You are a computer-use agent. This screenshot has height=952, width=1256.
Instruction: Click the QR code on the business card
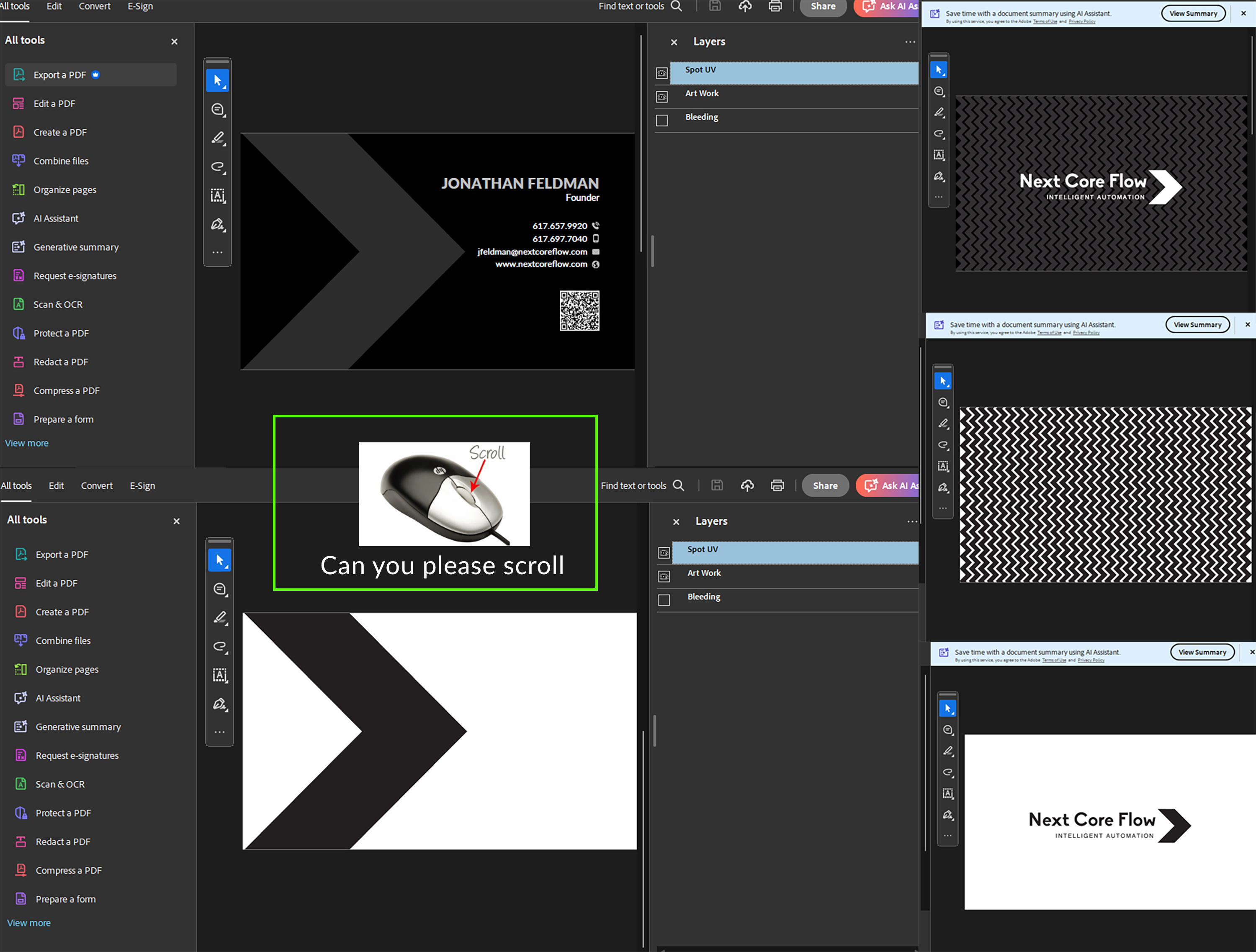pos(579,310)
